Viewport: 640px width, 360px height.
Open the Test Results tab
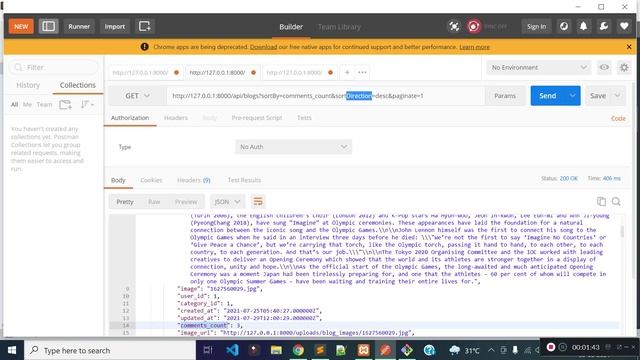[244, 180]
